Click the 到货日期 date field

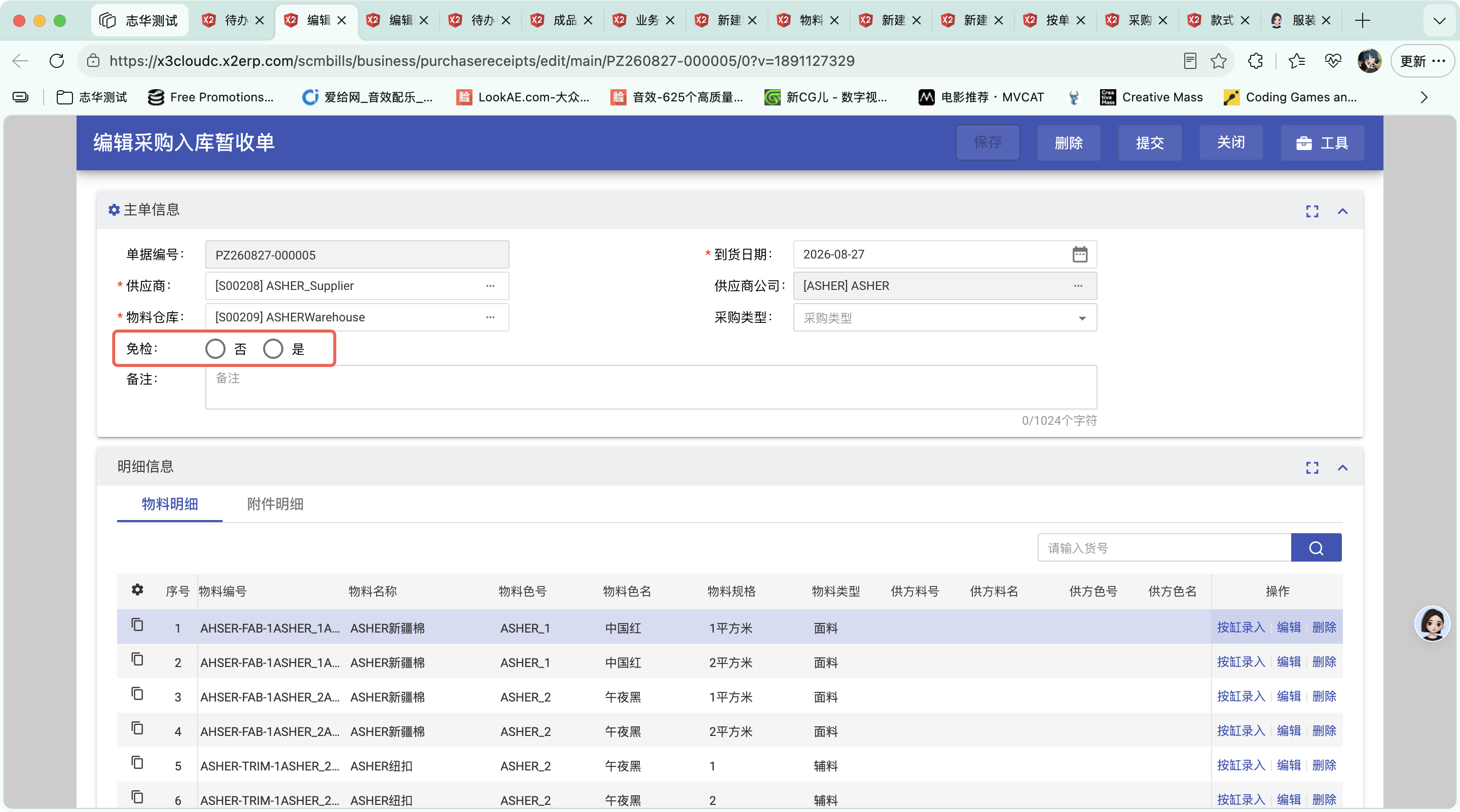coord(945,254)
